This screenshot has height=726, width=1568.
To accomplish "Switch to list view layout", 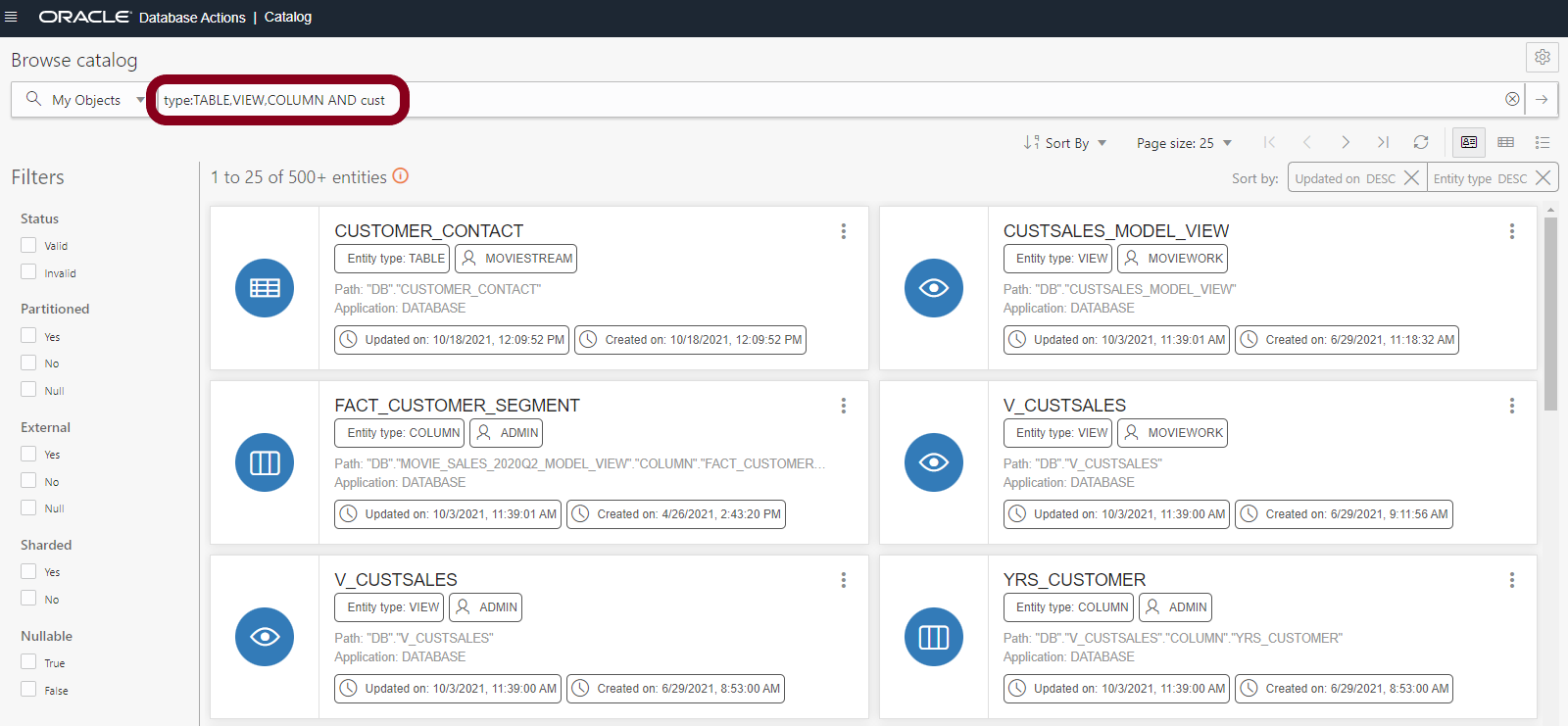I will point(1543,142).
